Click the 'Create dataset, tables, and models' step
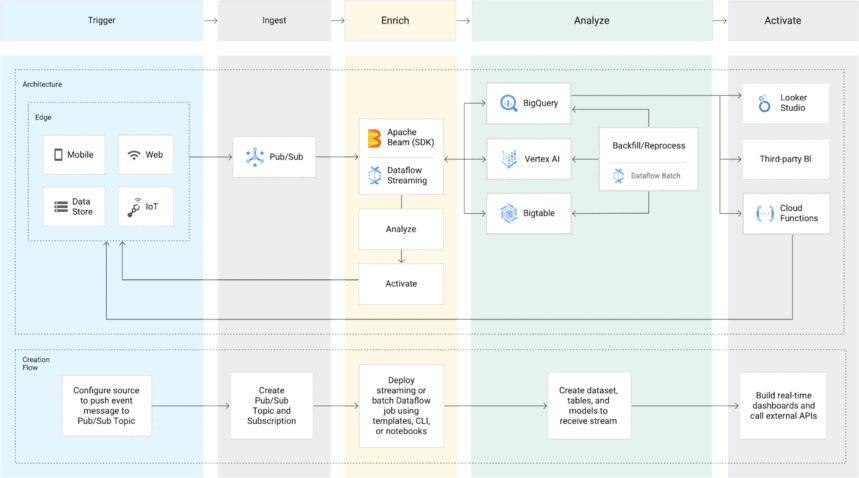 [x=589, y=406]
